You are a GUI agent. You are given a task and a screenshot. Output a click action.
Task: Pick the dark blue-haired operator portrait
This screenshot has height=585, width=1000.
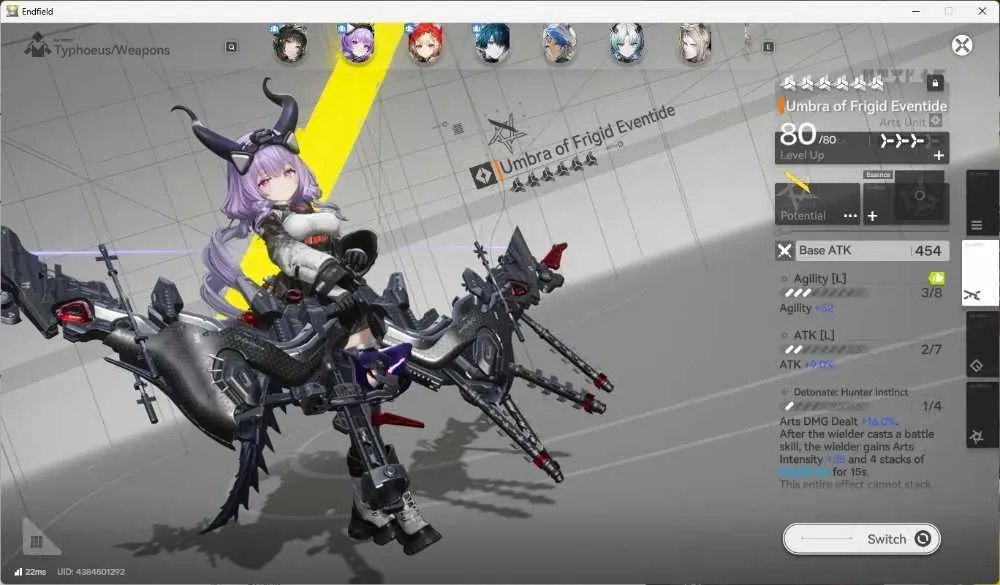492,43
